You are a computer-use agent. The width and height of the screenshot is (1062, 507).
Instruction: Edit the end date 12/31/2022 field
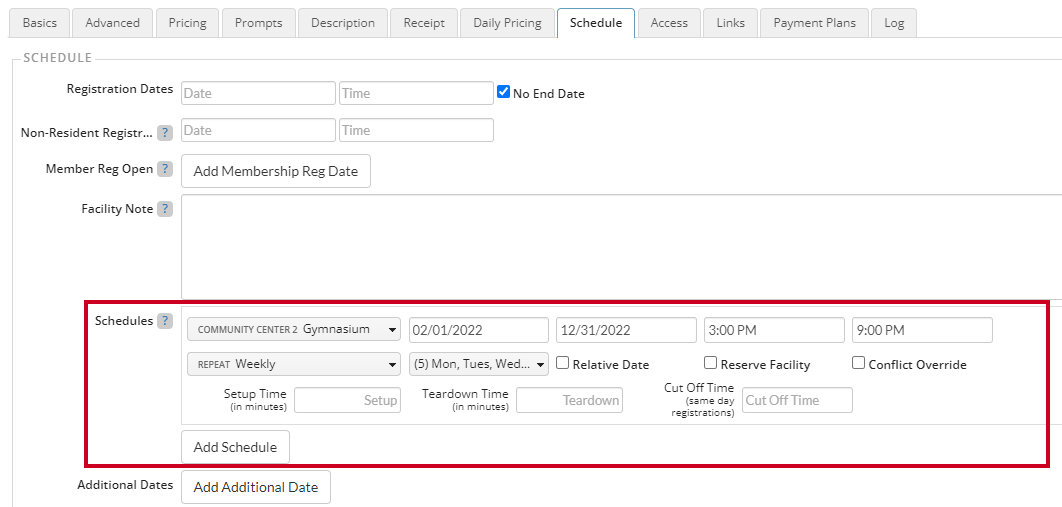[626, 330]
